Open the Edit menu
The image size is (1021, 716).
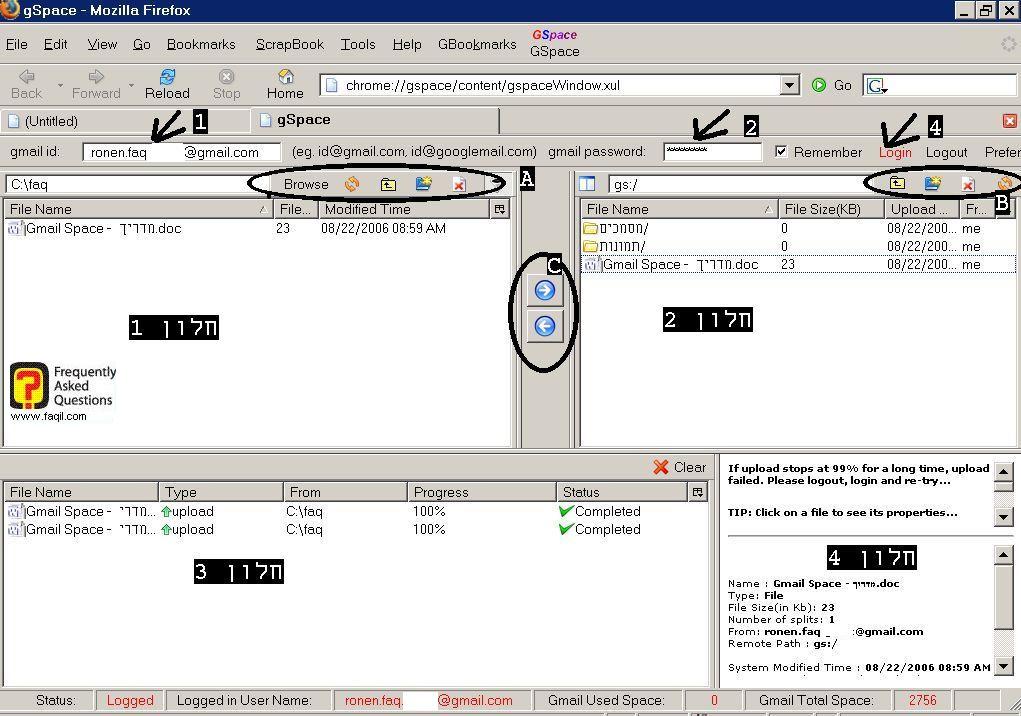[x=55, y=44]
